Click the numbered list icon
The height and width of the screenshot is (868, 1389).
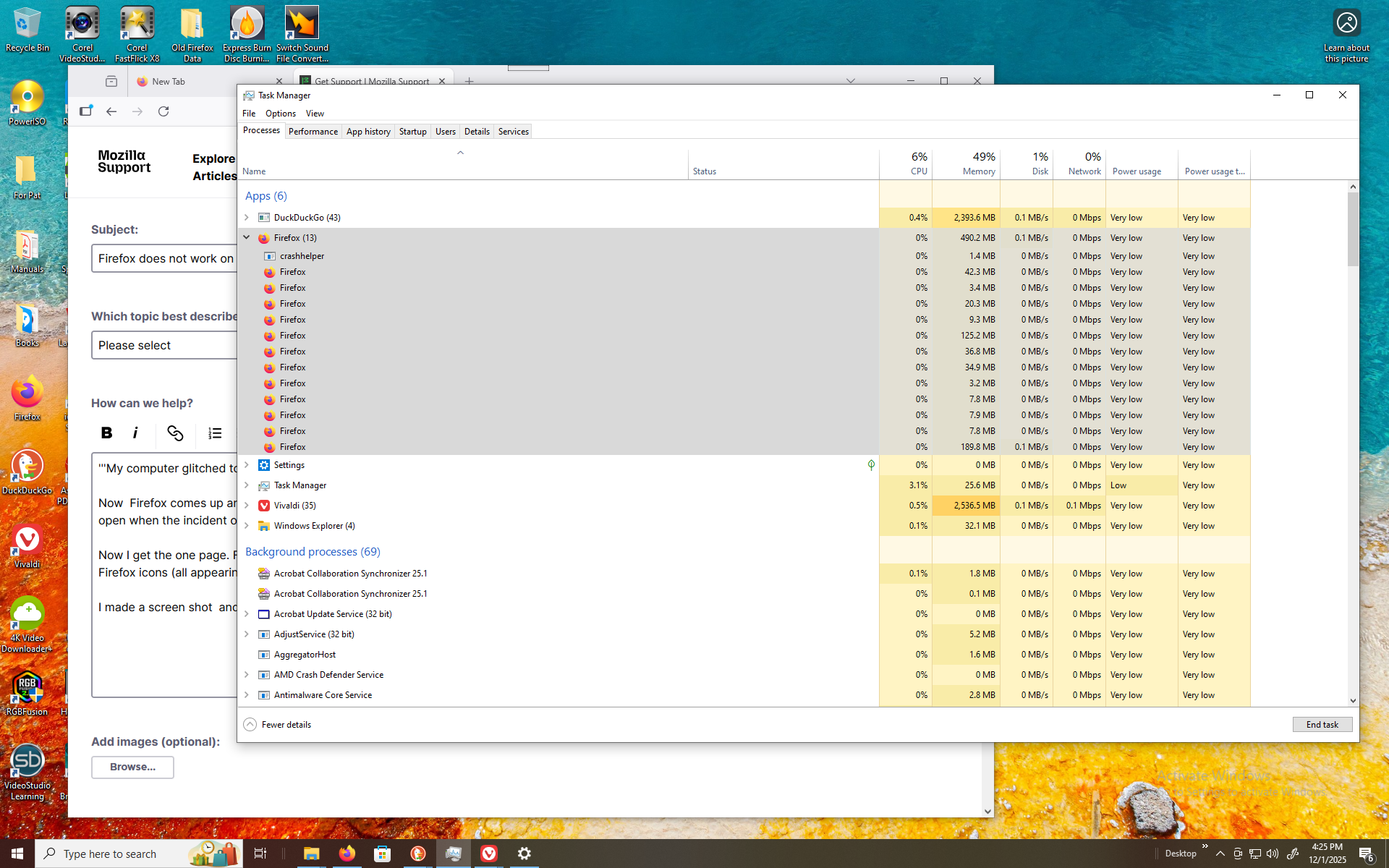tap(215, 433)
